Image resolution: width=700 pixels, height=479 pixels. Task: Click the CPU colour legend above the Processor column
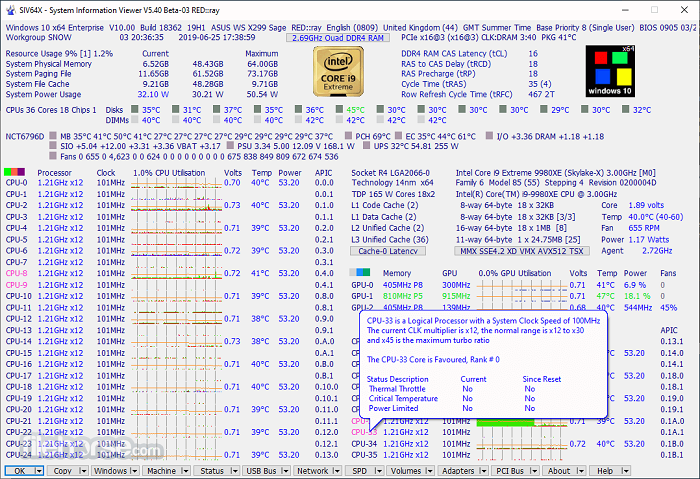(x=14, y=172)
